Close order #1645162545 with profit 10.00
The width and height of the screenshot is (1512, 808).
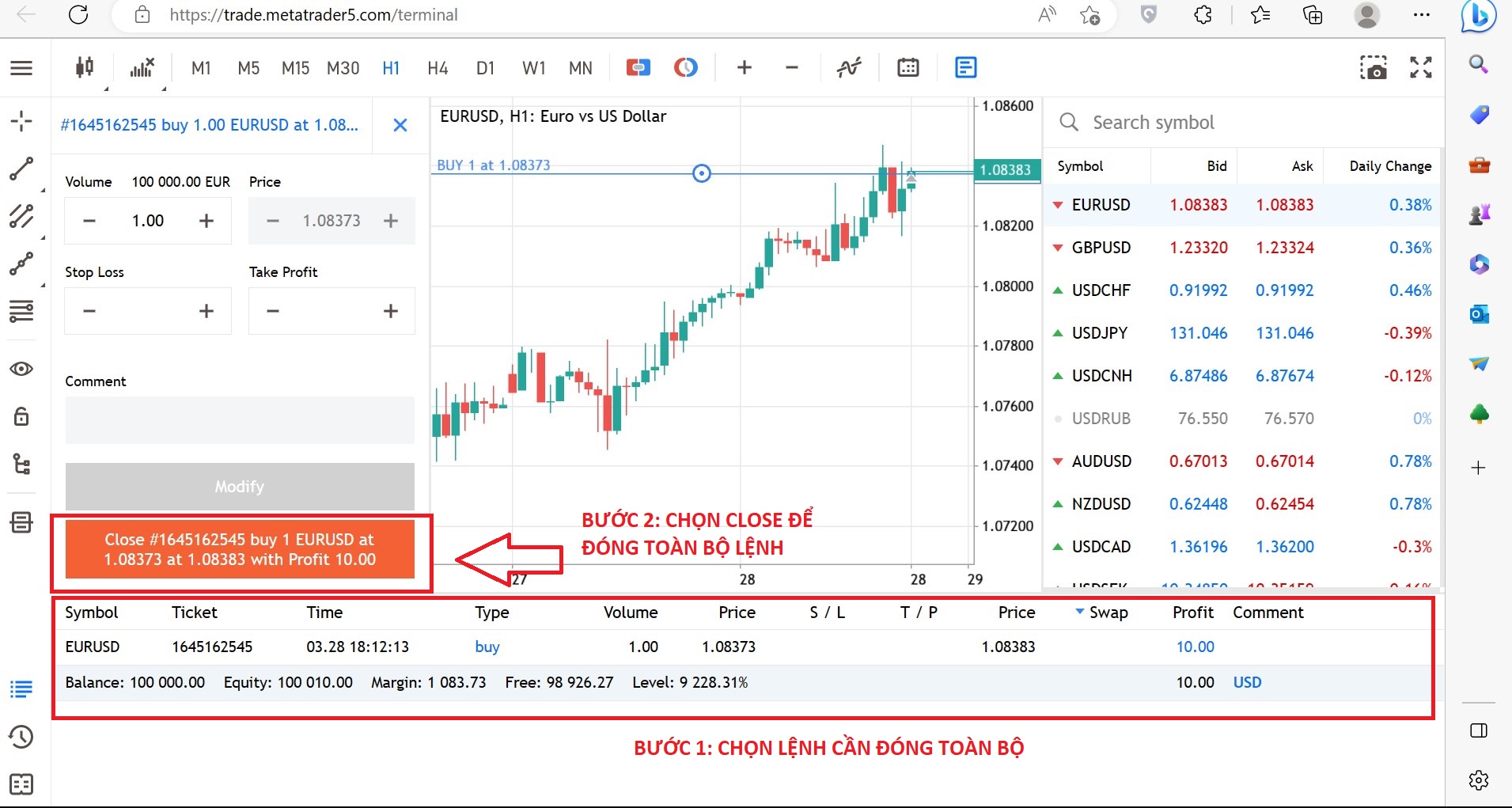(x=240, y=549)
